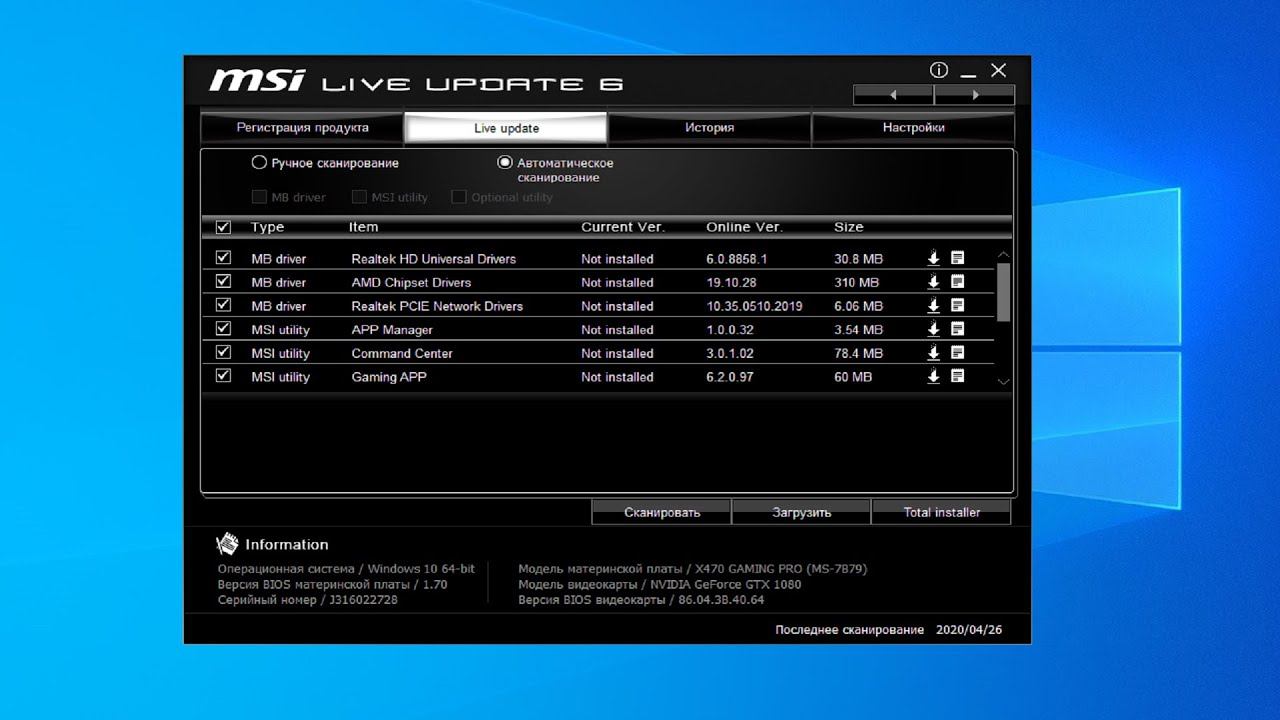1280x720 pixels.
Task: Open the APP Manager details document
Action: (957, 329)
